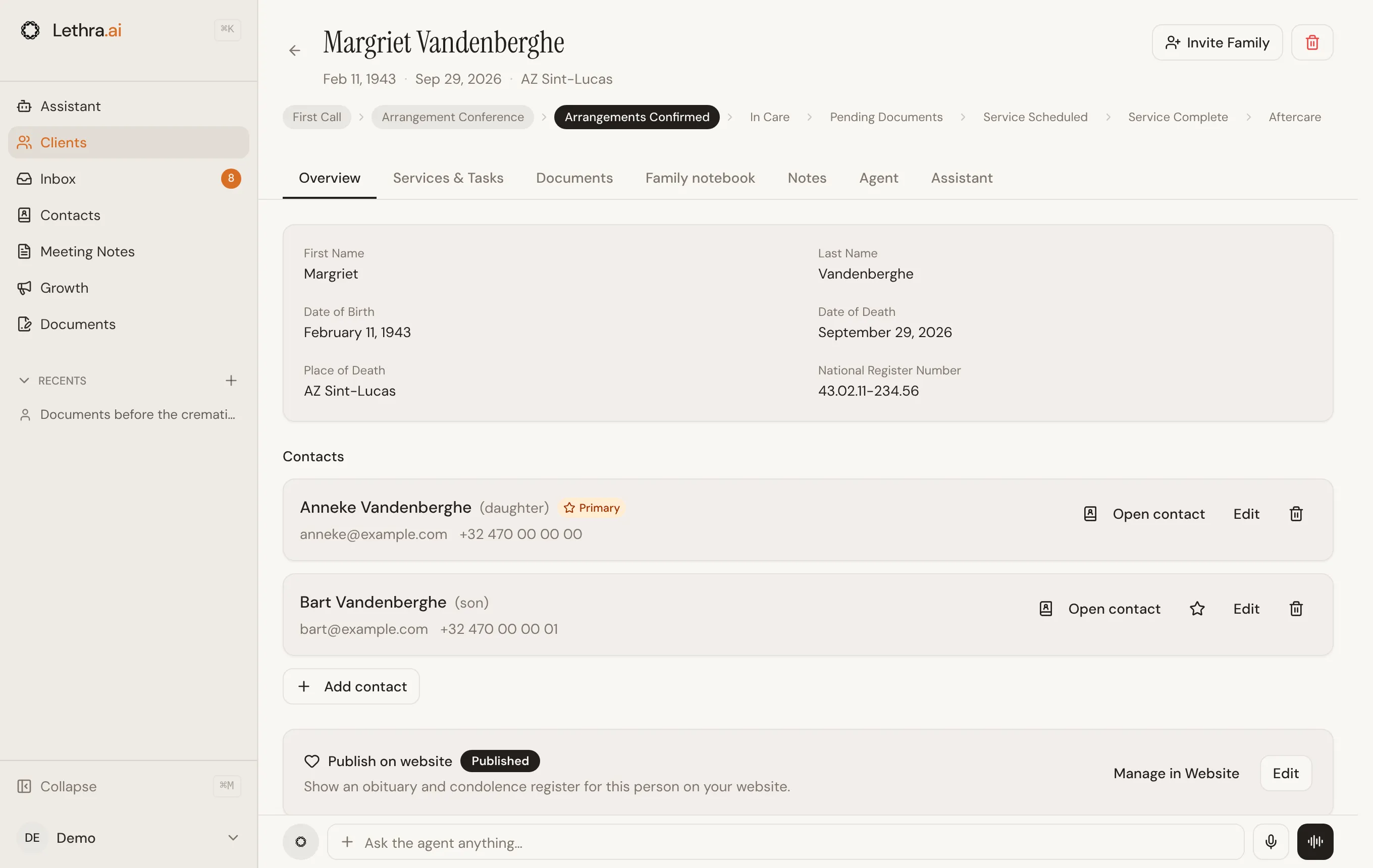Delete client with red trash icon
The image size is (1373, 868).
[x=1312, y=43]
